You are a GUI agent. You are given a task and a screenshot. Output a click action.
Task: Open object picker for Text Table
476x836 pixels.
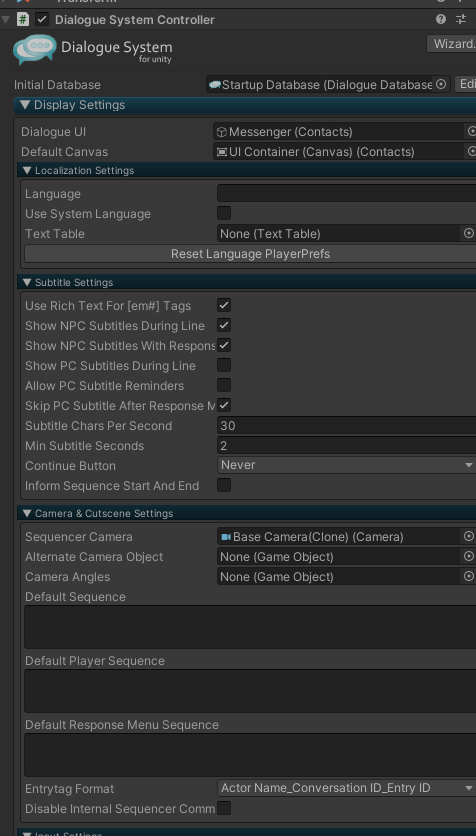pos(469,234)
